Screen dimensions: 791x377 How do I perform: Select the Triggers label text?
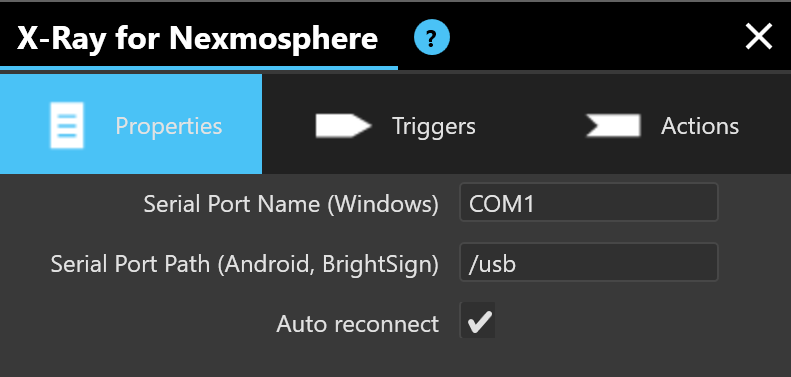pyautogui.click(x=434, y=126)
